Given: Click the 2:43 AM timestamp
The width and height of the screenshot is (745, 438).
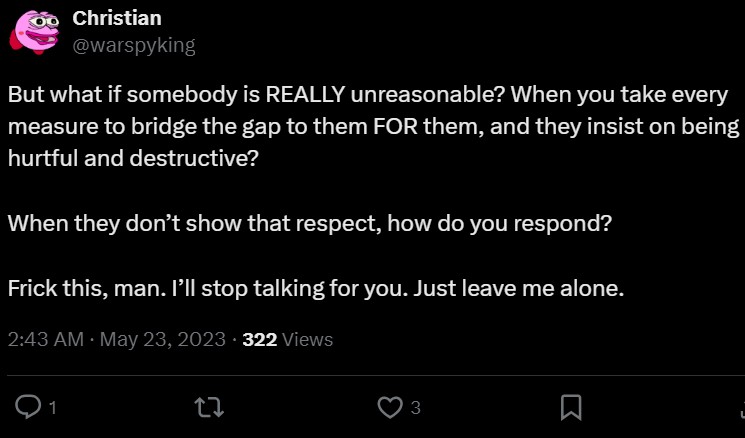Looking at the screenshot, I should (x=46, y=339).
